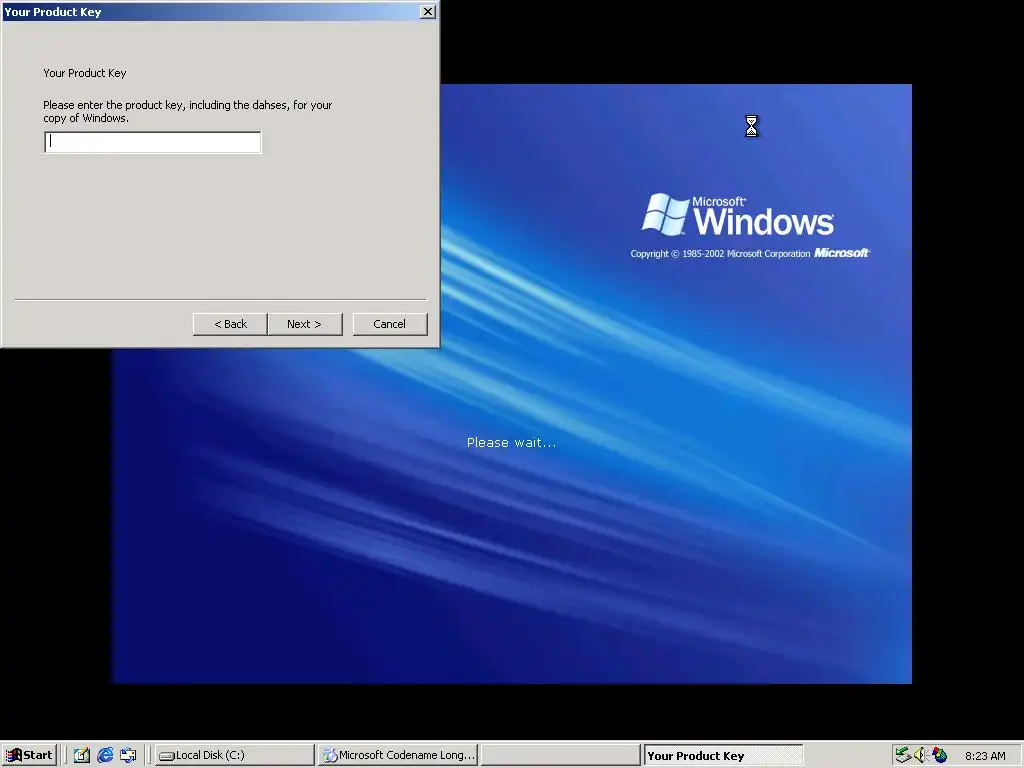Open the volume speaker tray icon

click(x=920, y=755)
